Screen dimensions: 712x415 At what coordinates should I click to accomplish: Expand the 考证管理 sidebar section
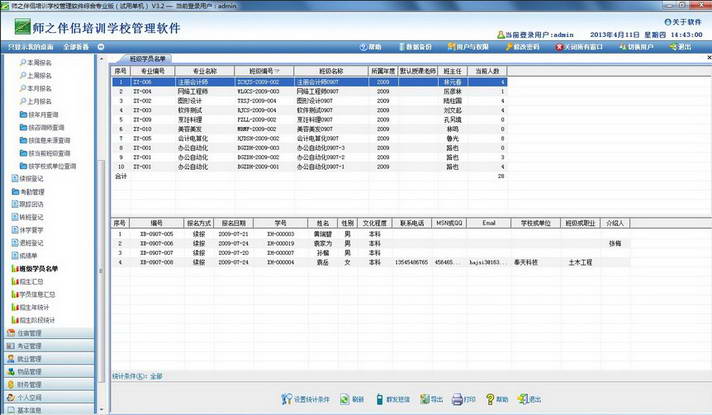(x=48, y=346)
